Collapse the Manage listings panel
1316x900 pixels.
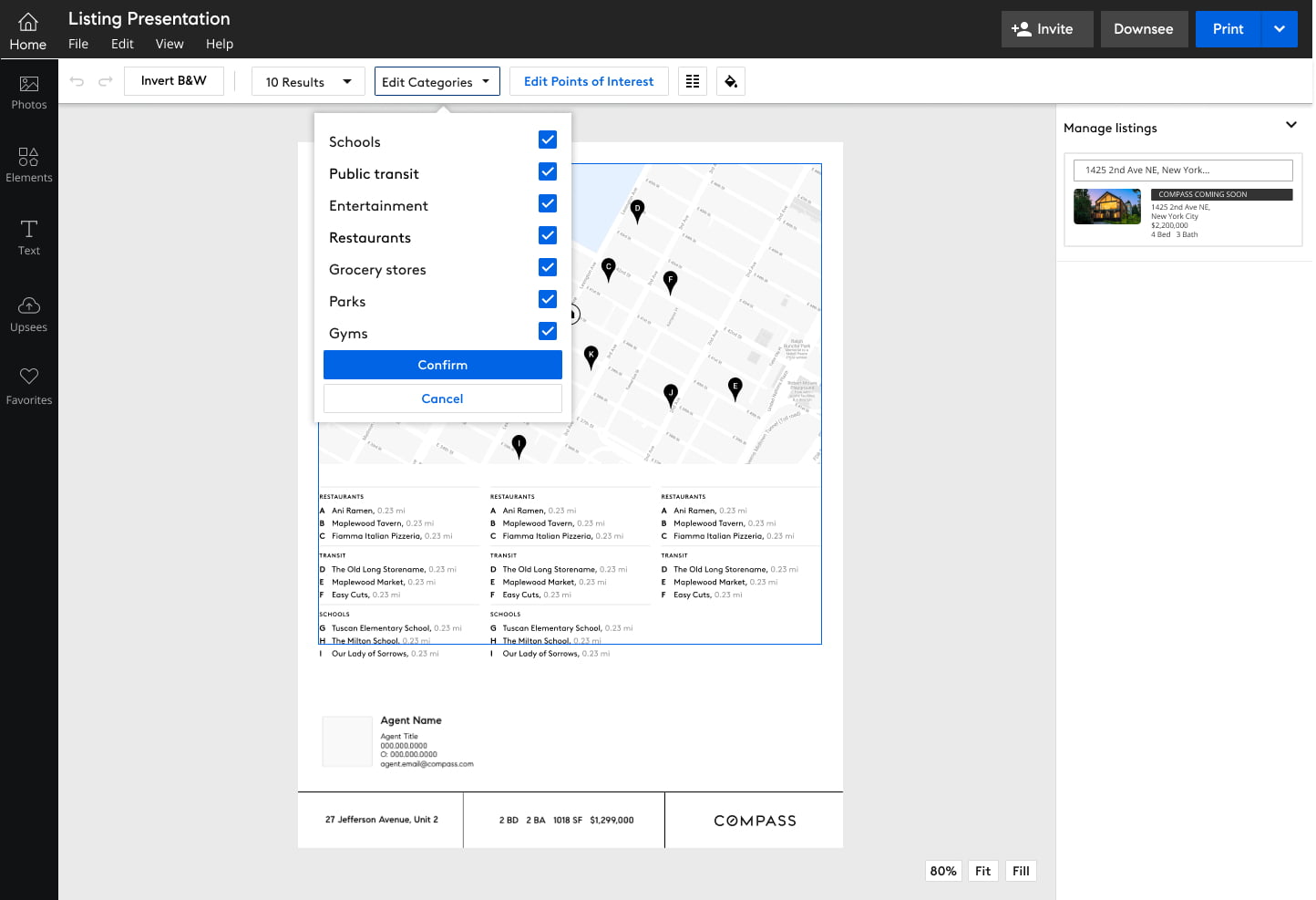[1291, 125]
